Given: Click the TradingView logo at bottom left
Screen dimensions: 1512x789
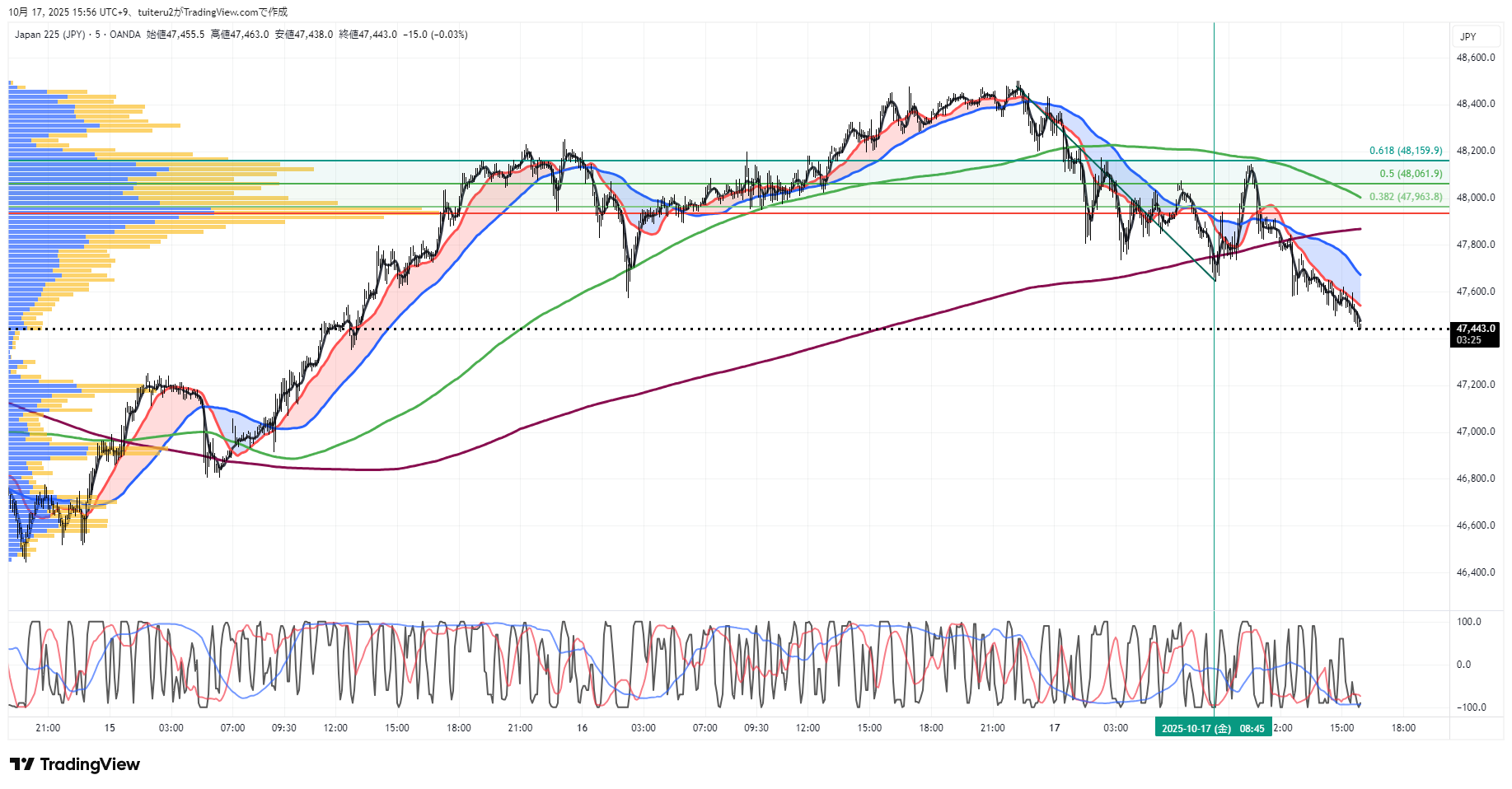Looking at the screenshot, I should coord(75,764).
